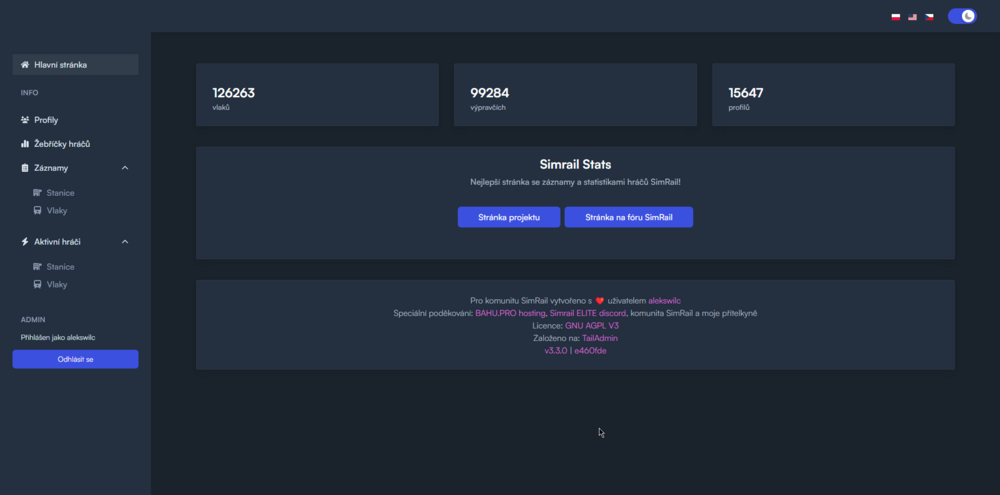1000x495 pixels.
Task: Select the US flag for English
Action: coord(913,17)
